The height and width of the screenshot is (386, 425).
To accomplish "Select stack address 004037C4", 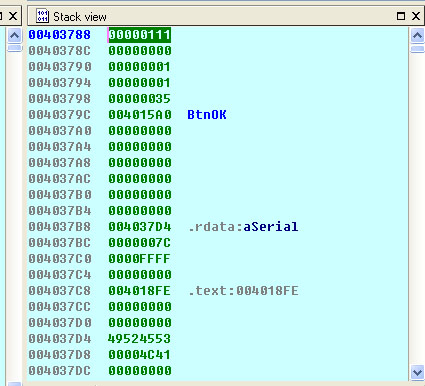I will coord(59,275).
